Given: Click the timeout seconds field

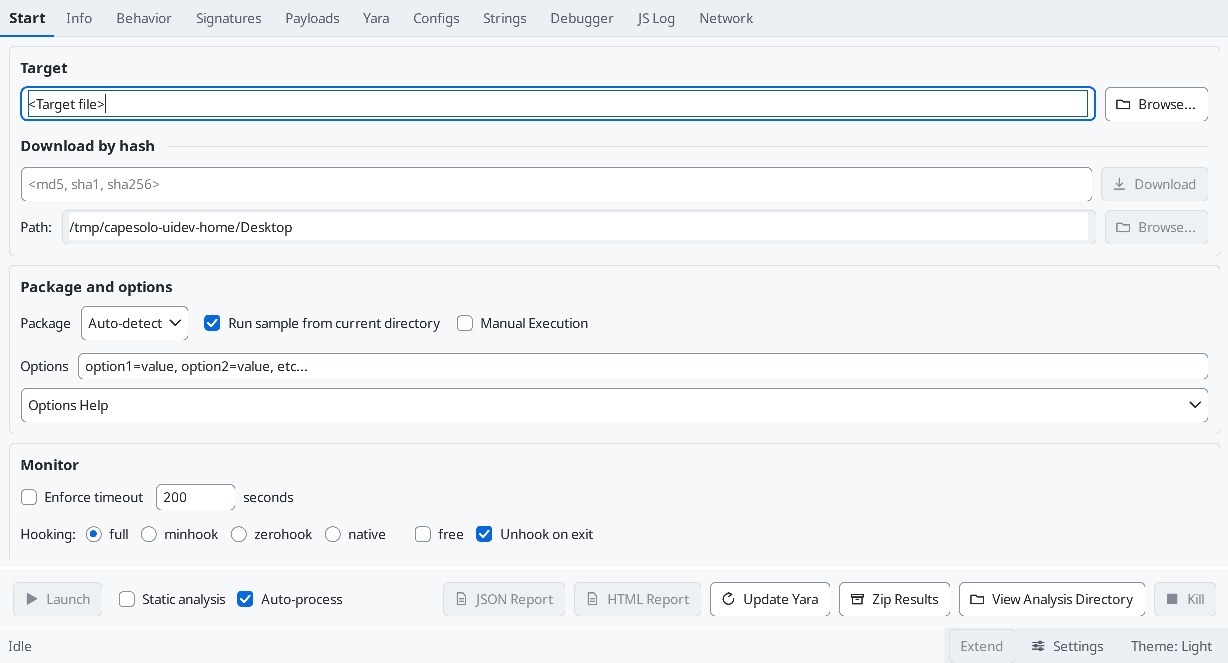Looking at the screenshot, I should [x=195, y=497].
